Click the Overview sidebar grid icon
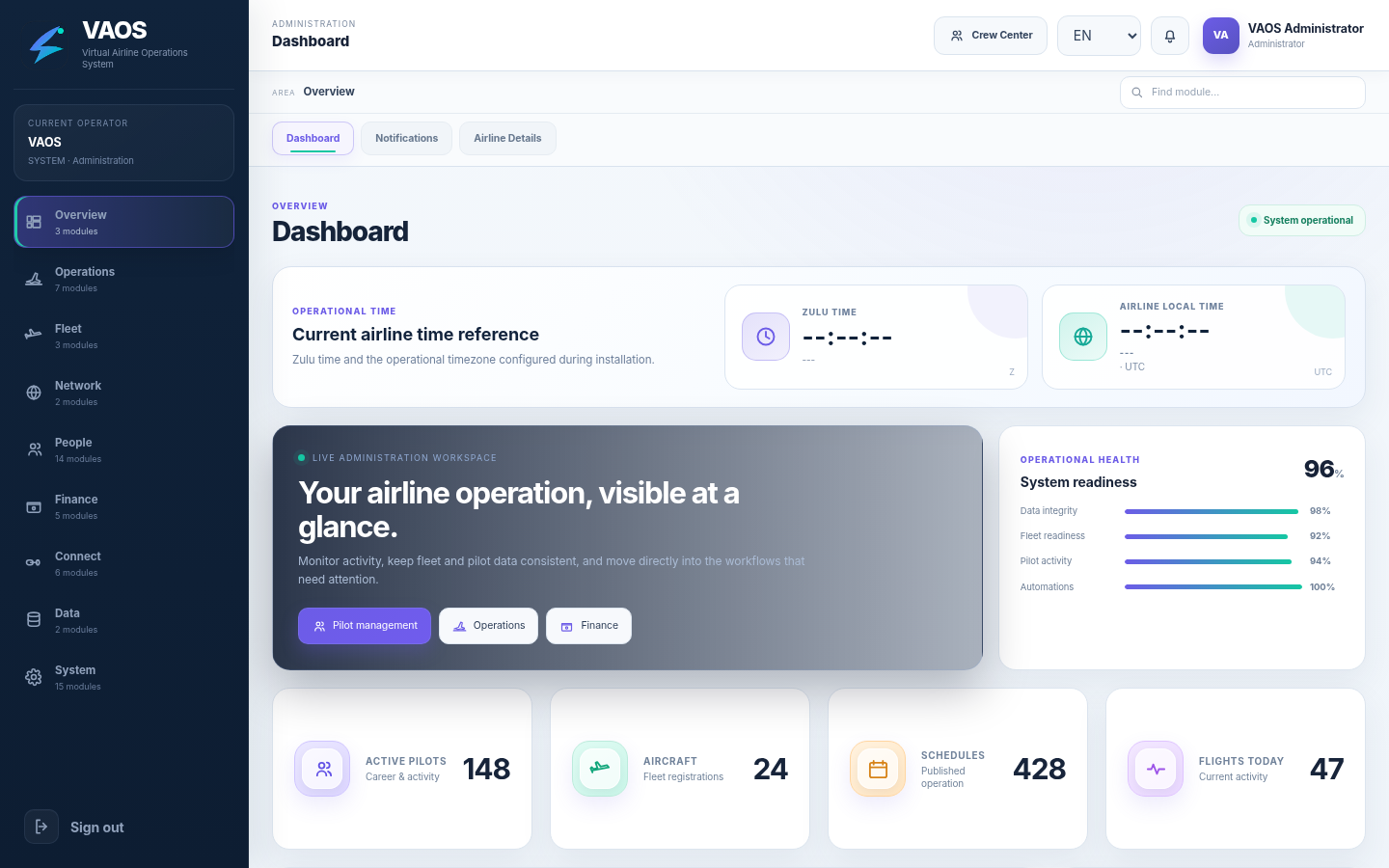Viewport: 1389px width, 868px height. tap(34, 222)
